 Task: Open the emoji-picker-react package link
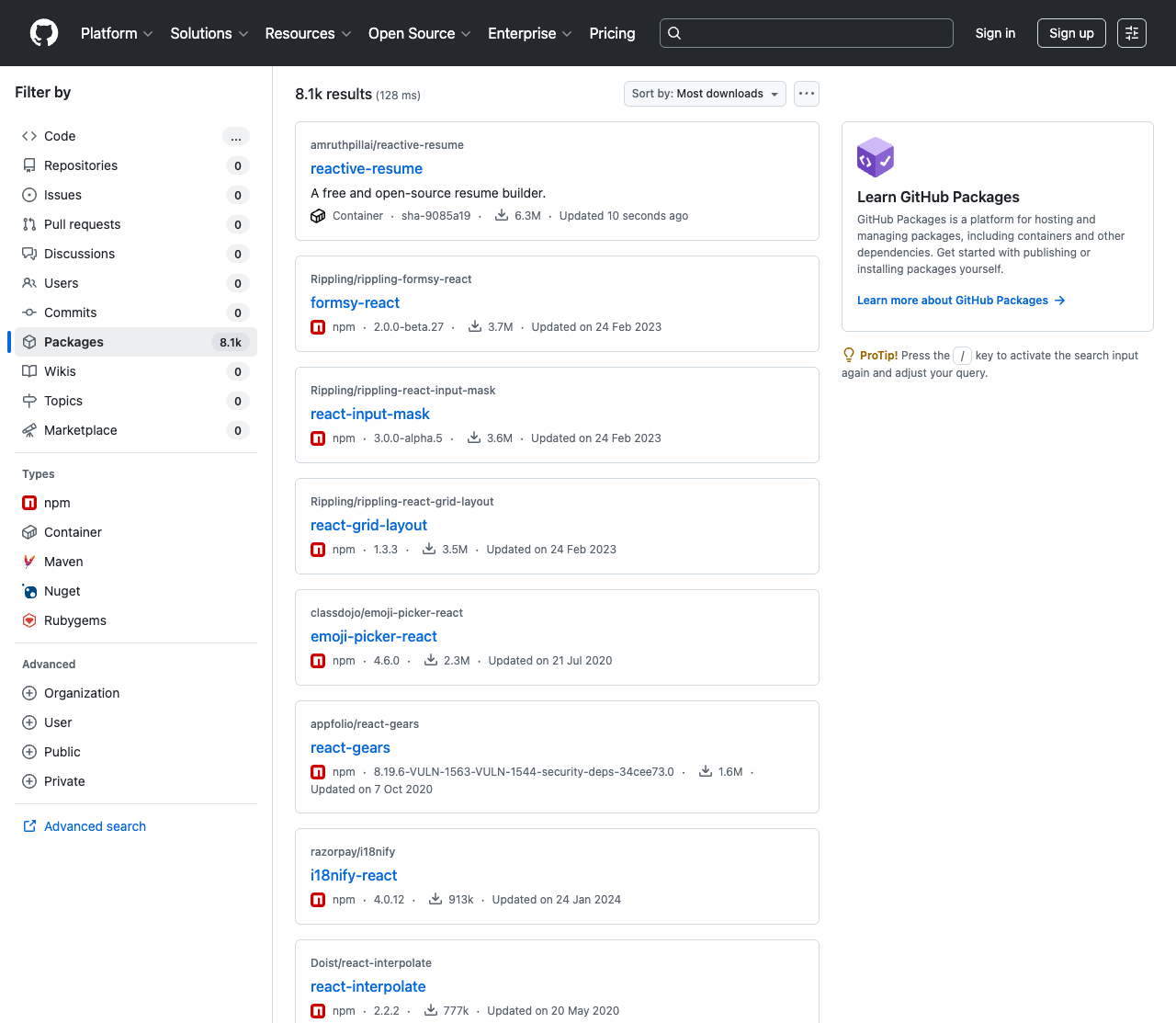pyautogui.click(x=374, y=636)
